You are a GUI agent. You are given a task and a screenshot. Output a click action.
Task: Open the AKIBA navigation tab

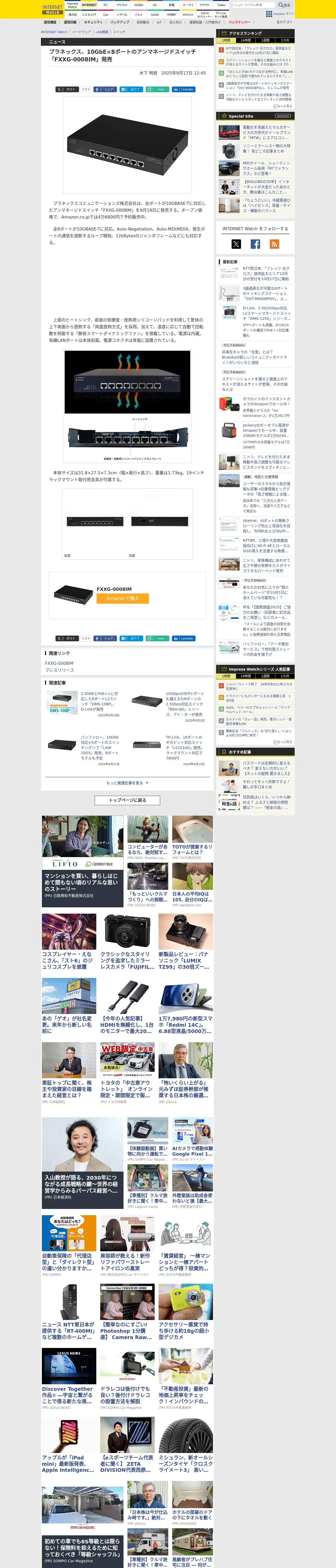[x=138, y=5]
